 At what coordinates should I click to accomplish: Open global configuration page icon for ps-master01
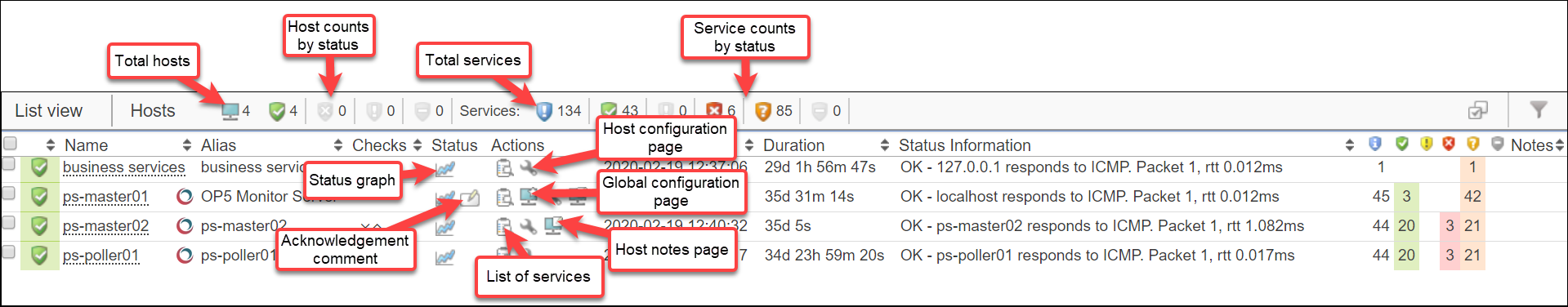529,196
